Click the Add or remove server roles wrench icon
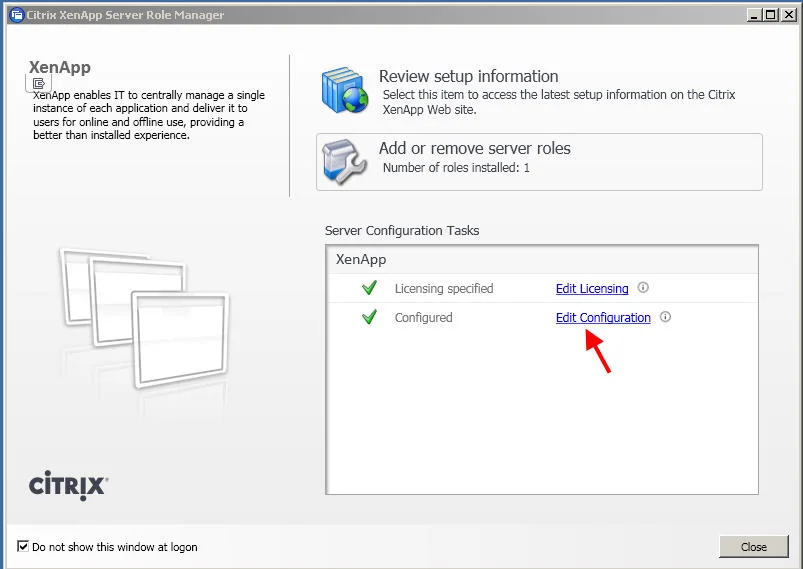Viewport: 803px width, 569px height. coord(344,161)
